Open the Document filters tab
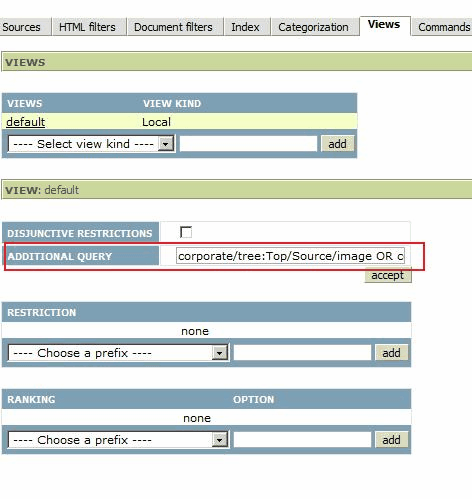 (173, 27)
